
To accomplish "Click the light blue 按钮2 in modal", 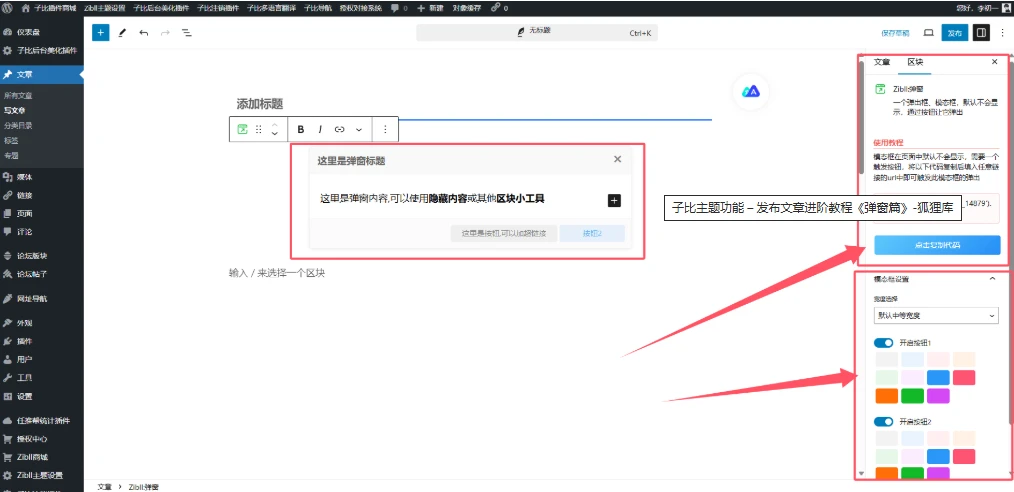I will point(592,233).
